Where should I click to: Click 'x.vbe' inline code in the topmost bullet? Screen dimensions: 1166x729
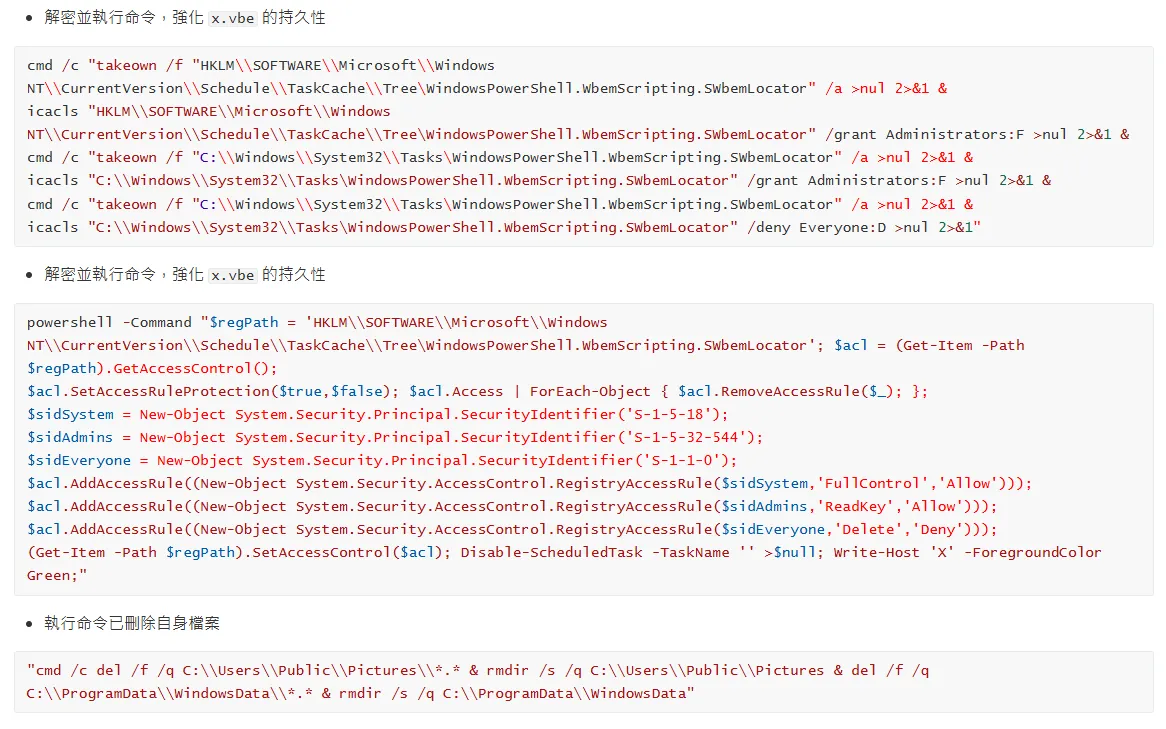233,18
